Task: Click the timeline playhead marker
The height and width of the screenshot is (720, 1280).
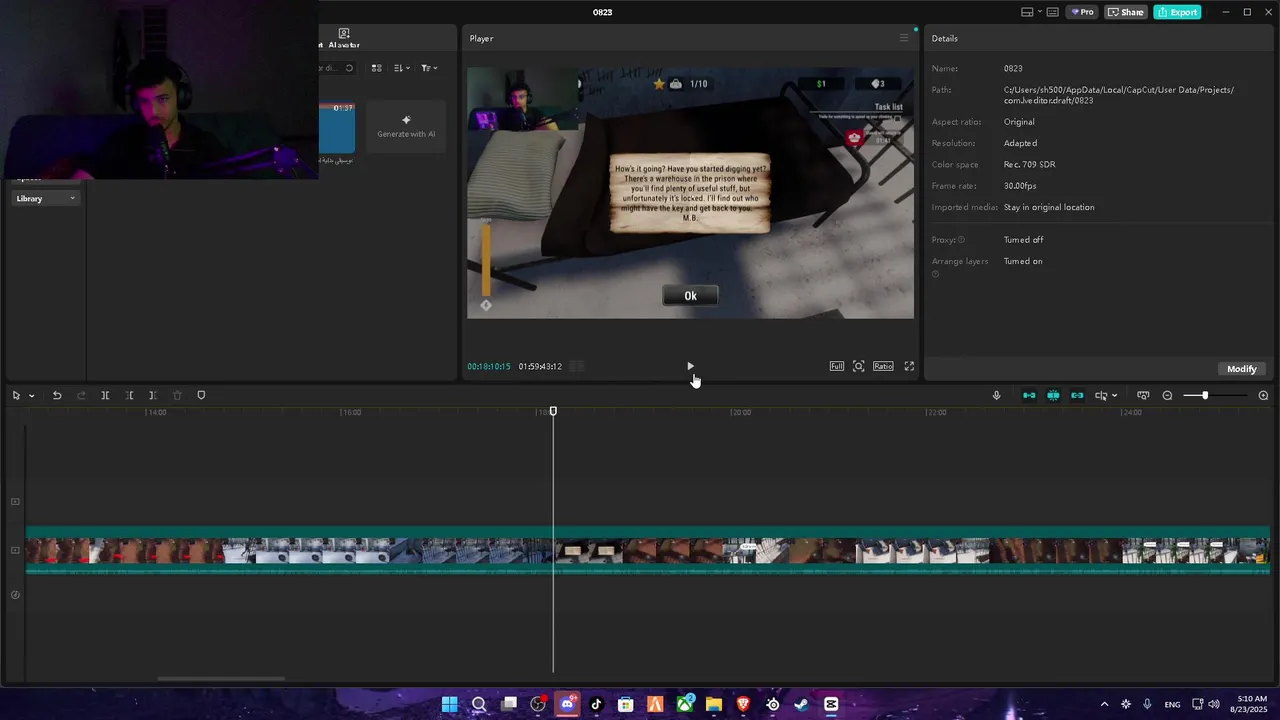Action: coord(553,411)
